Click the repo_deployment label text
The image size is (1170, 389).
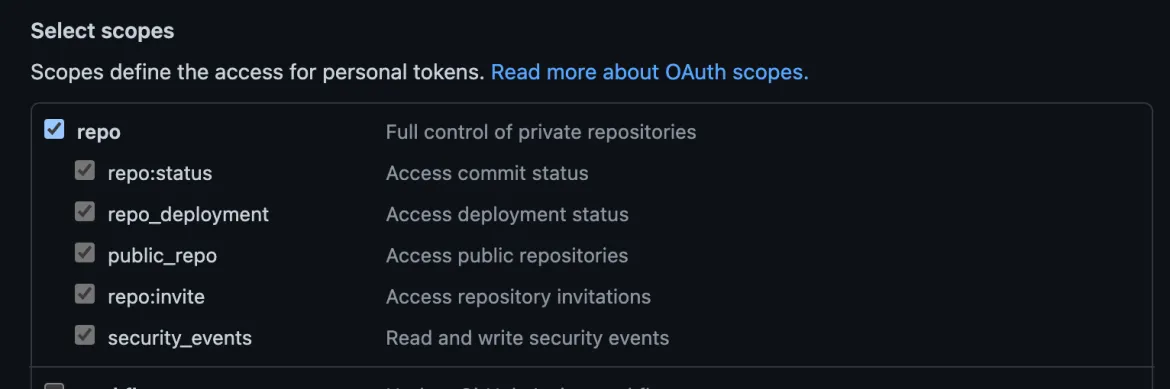(x=188, y=215)
